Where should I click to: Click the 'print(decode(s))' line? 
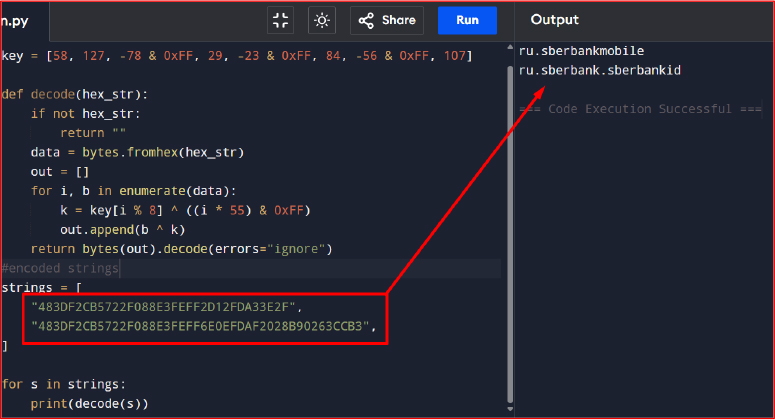point(89,403)
